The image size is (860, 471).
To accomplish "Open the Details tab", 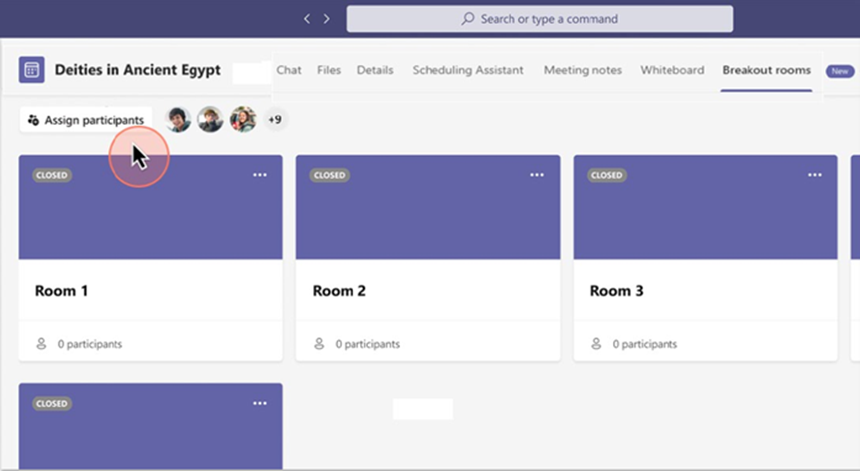I will click(375, 70).
